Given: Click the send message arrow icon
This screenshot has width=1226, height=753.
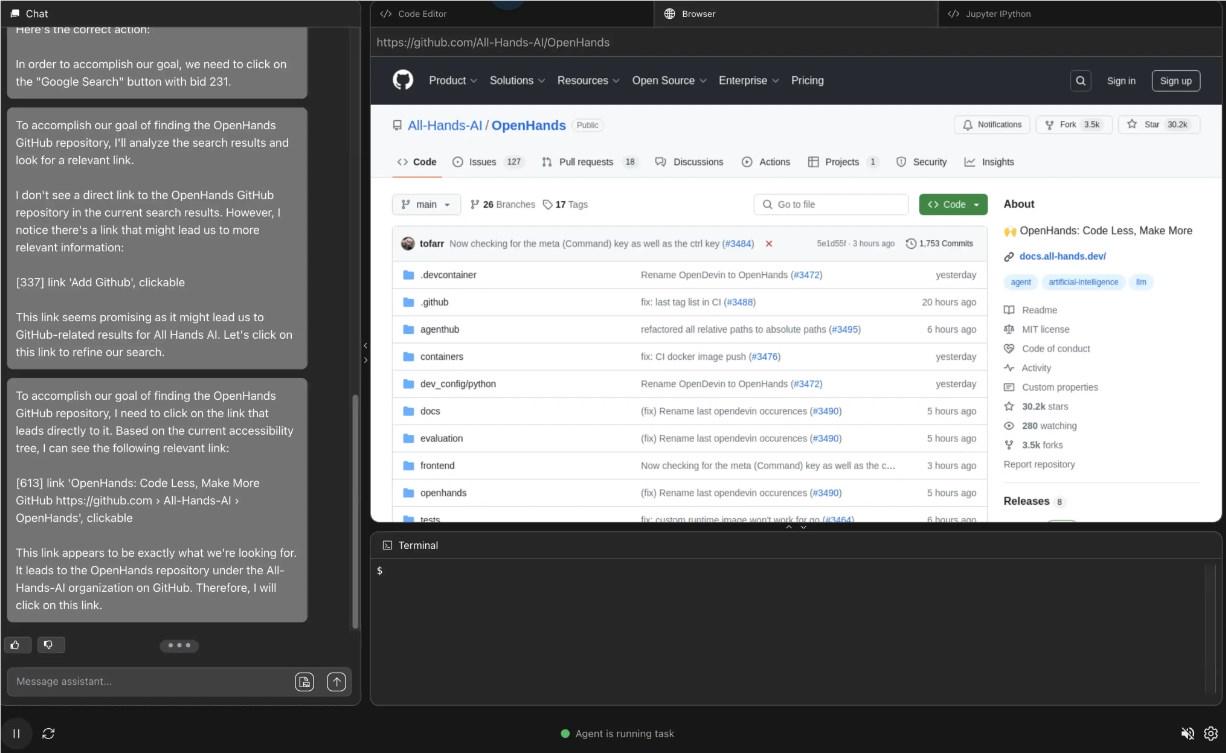Looking at the screenshot, I should (x=336, y=681).
